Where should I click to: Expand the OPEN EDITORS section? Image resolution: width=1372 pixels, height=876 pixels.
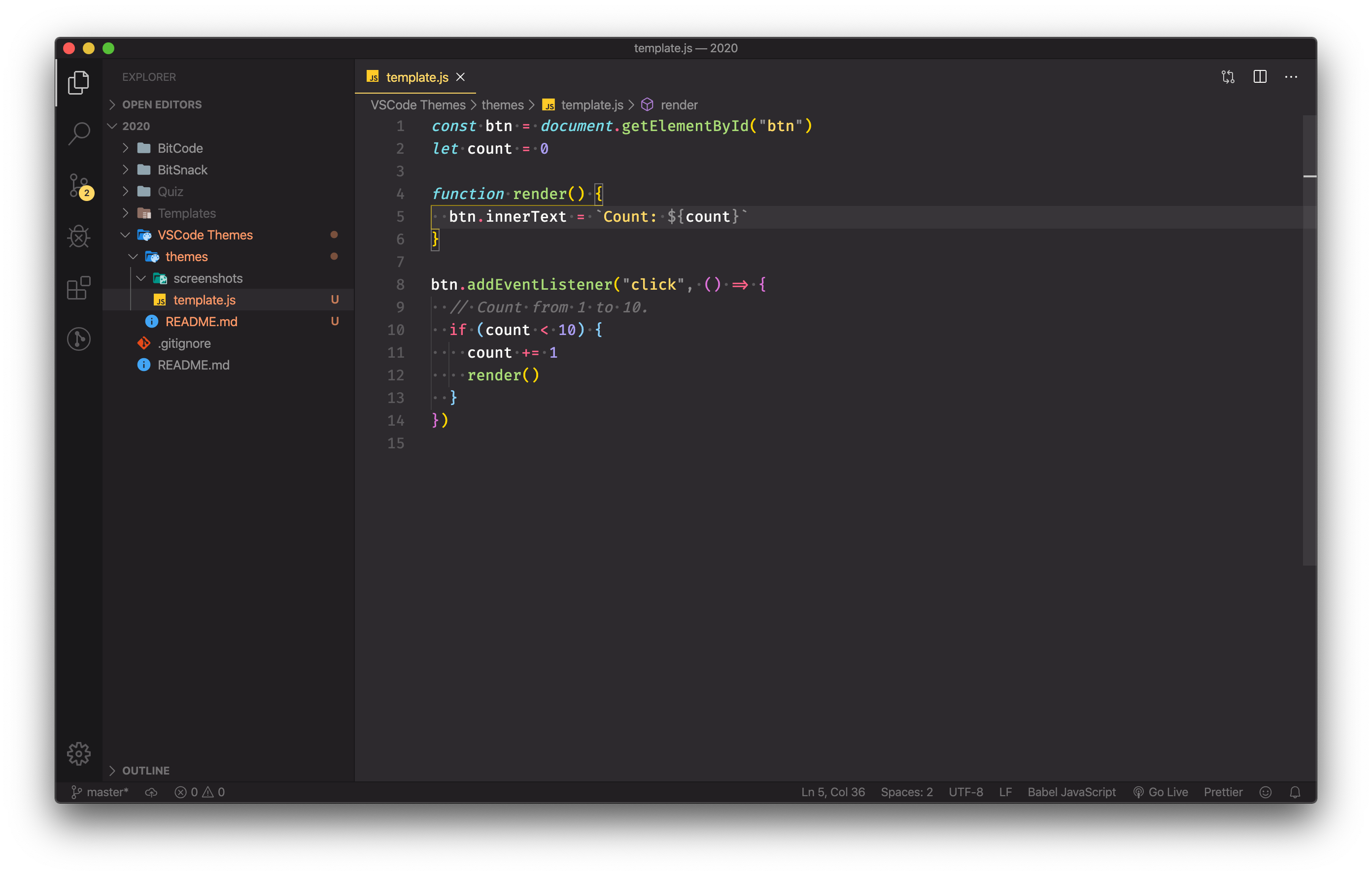coord(162,104)
